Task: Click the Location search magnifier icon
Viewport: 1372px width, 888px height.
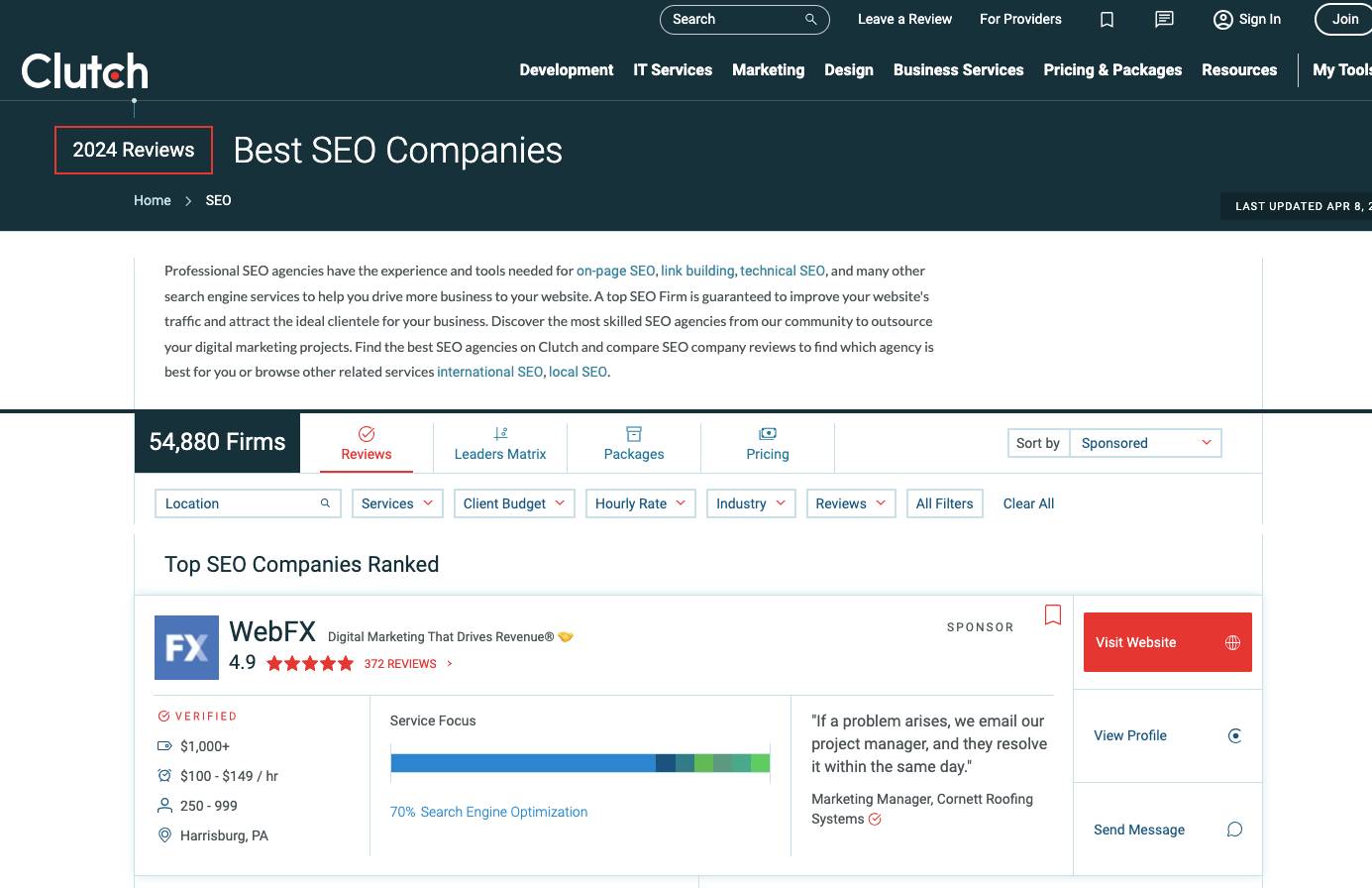Action: click(x=325, y=503)
